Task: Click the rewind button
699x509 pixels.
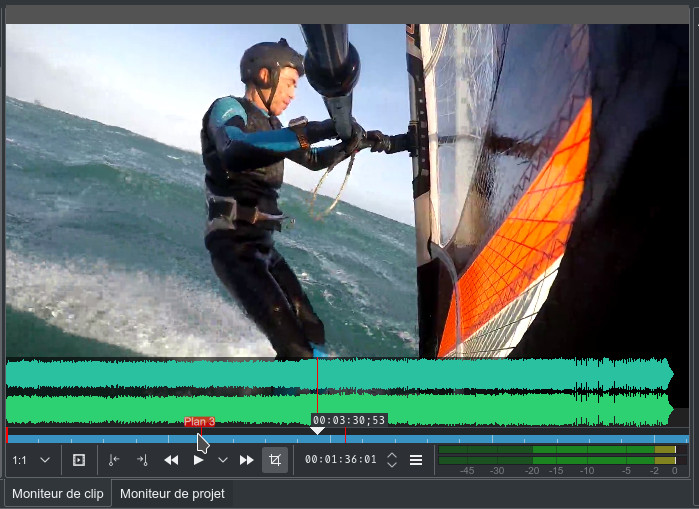Action: (x=171, y=460)
